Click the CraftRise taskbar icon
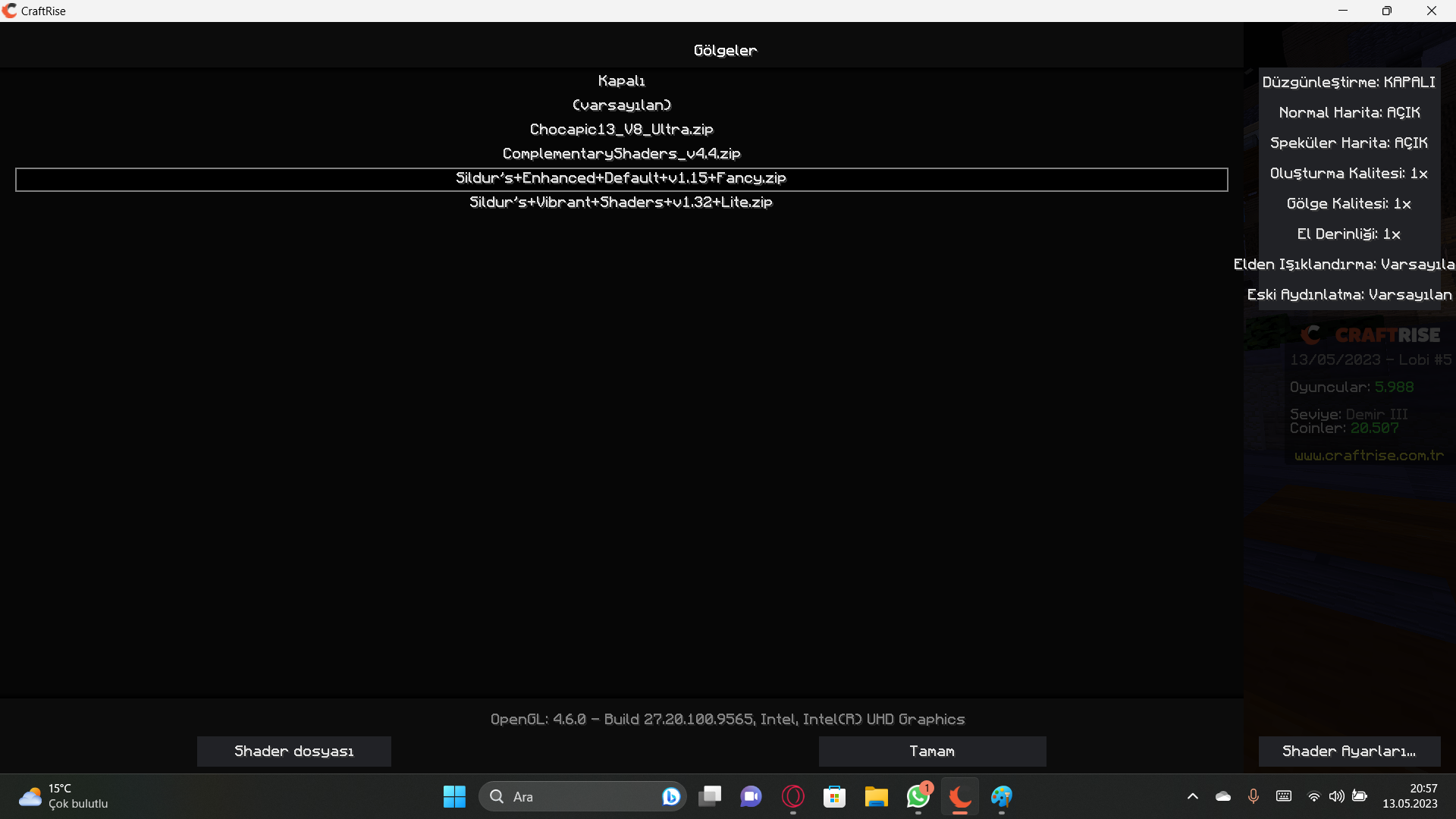 (x=960, y=796)
